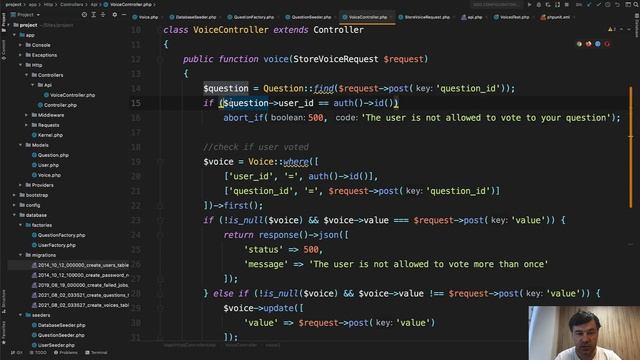This screenshot has width=640, height=360.
Task: Open the Database side panel
Action: (x=636, y=24)
